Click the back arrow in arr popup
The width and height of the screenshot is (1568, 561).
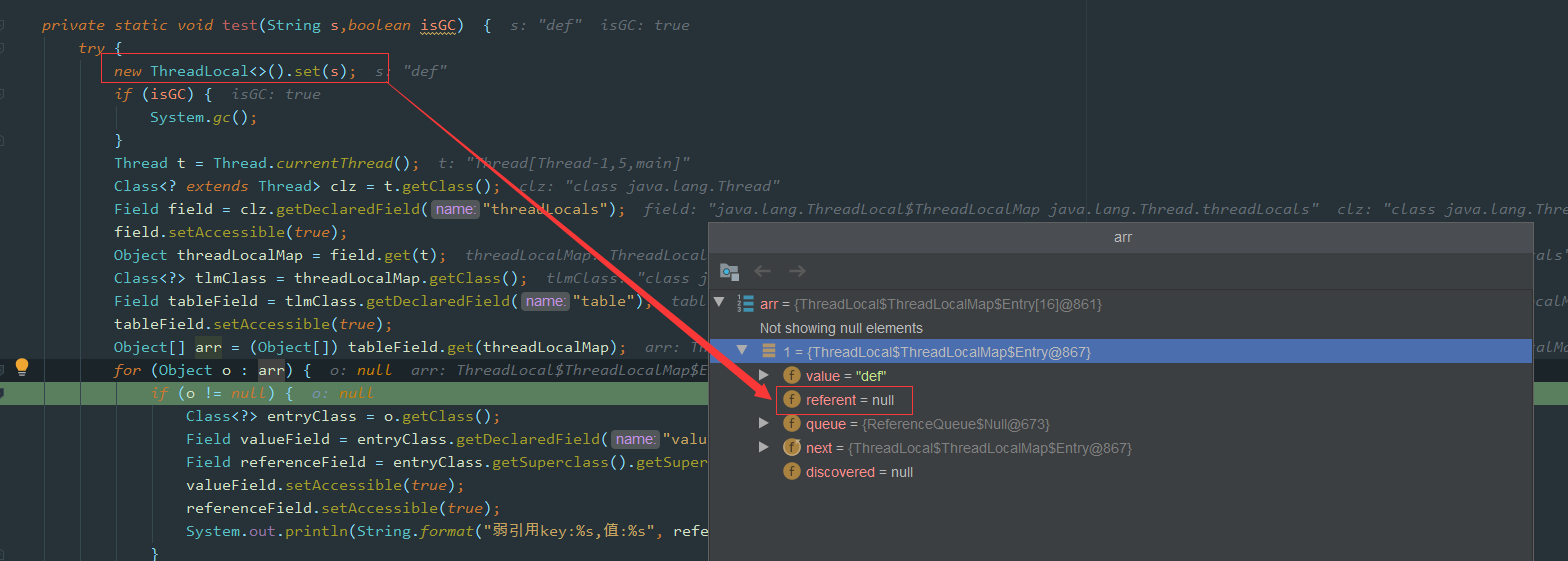tap(763, 271)
